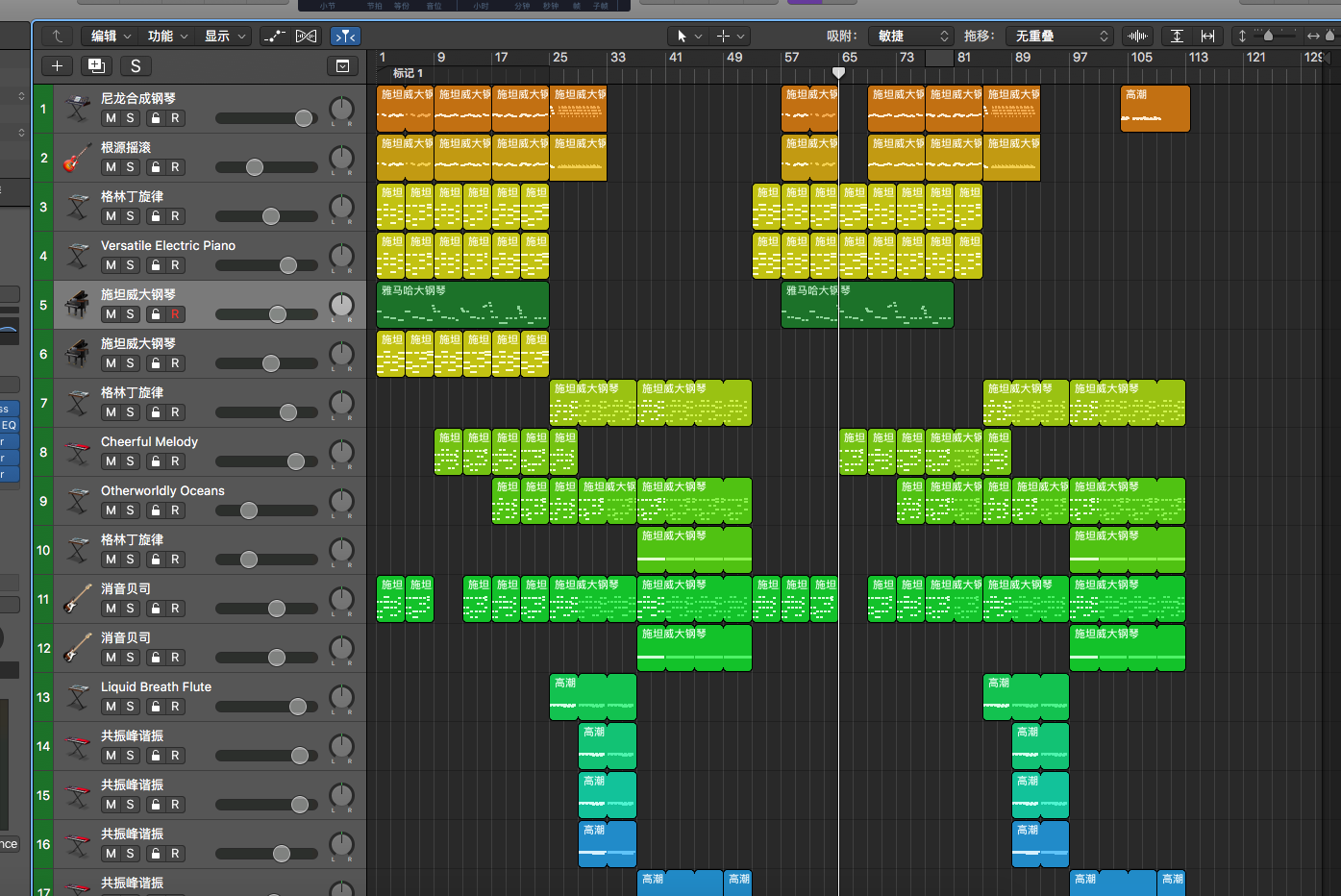Select the Otherworldly Oceans track name

pos(162,490)
